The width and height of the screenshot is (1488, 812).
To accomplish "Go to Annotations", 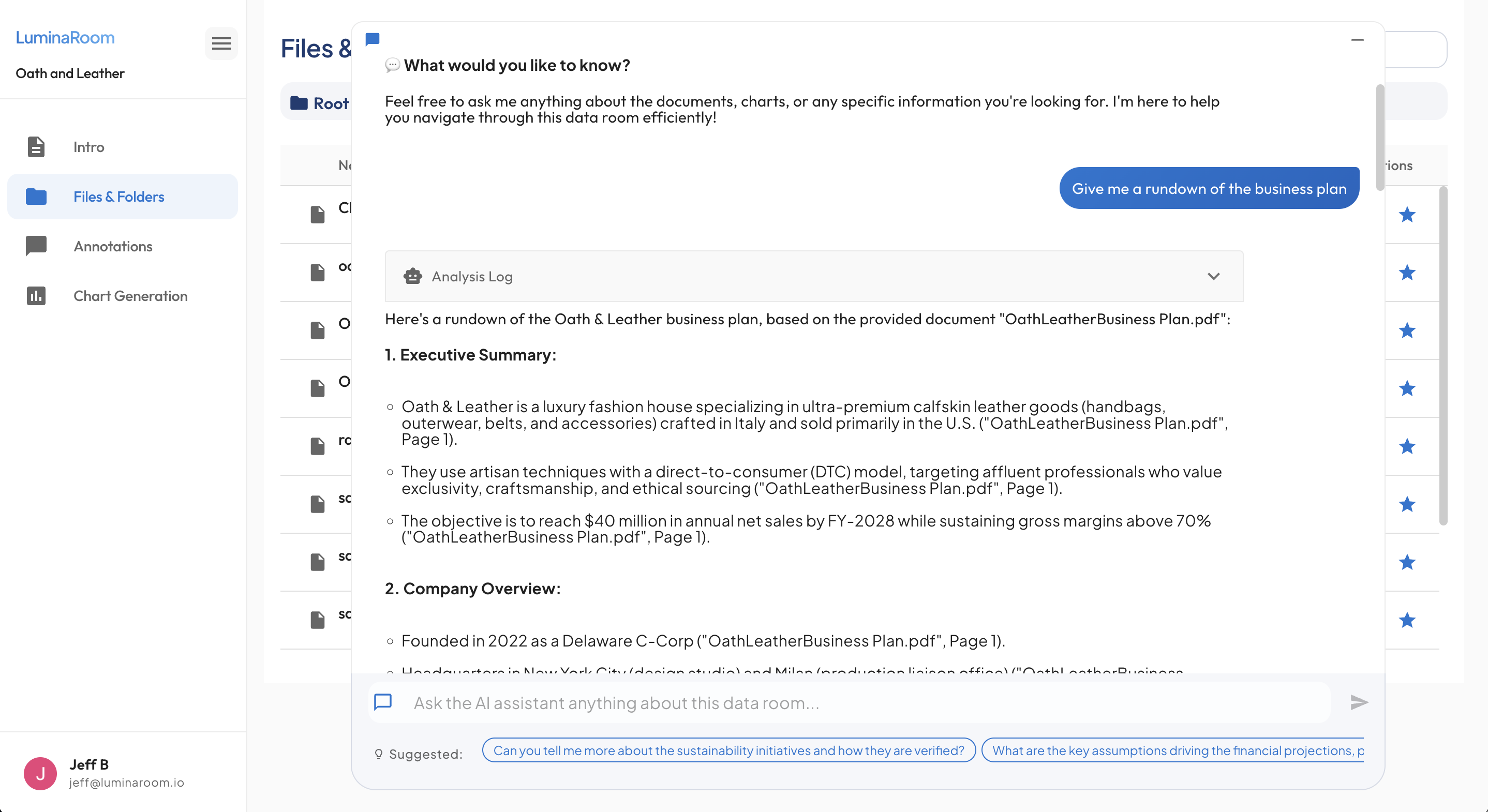I will [123, 246].
